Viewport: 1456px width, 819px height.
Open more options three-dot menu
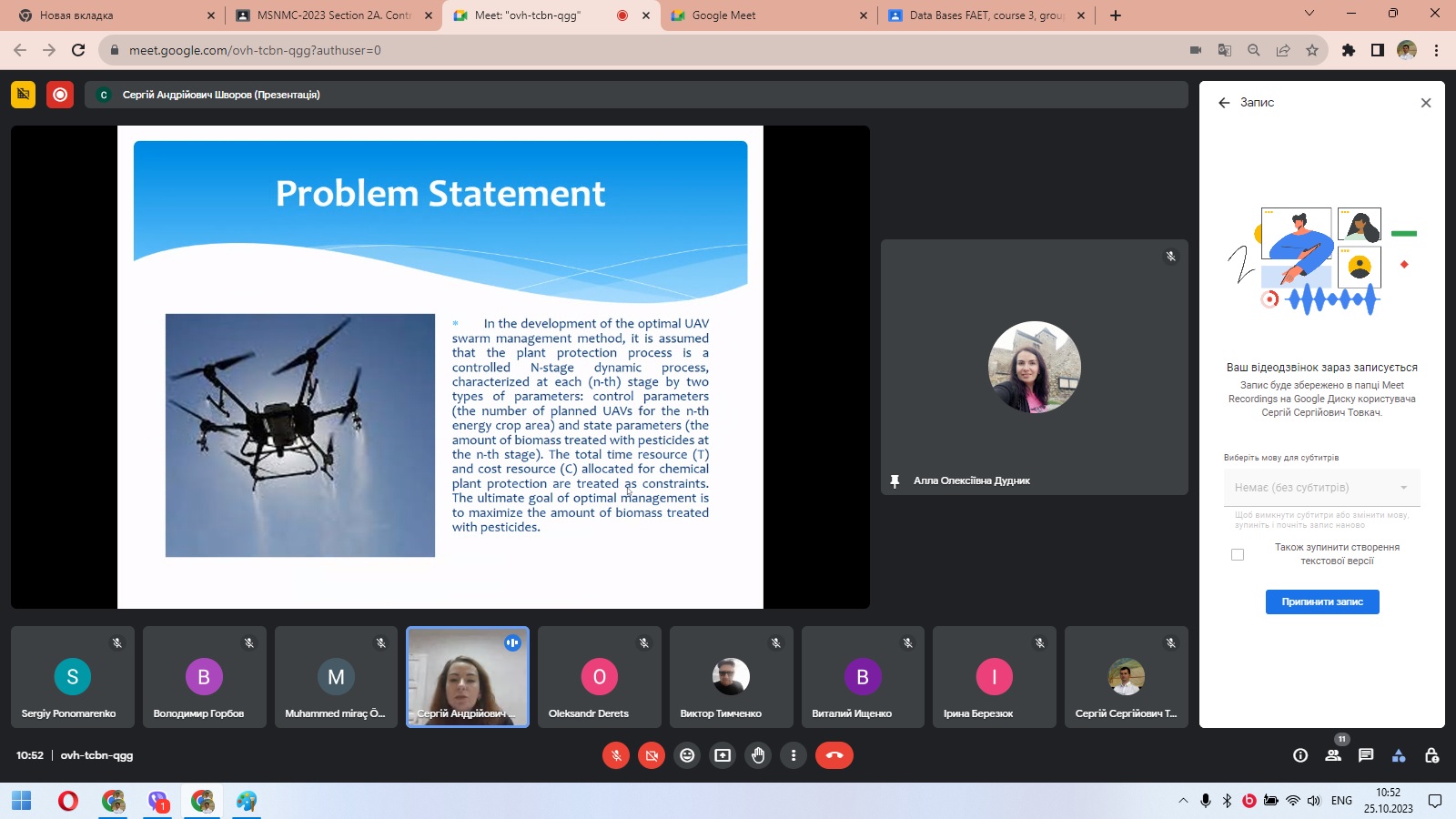tap(794, 755)
